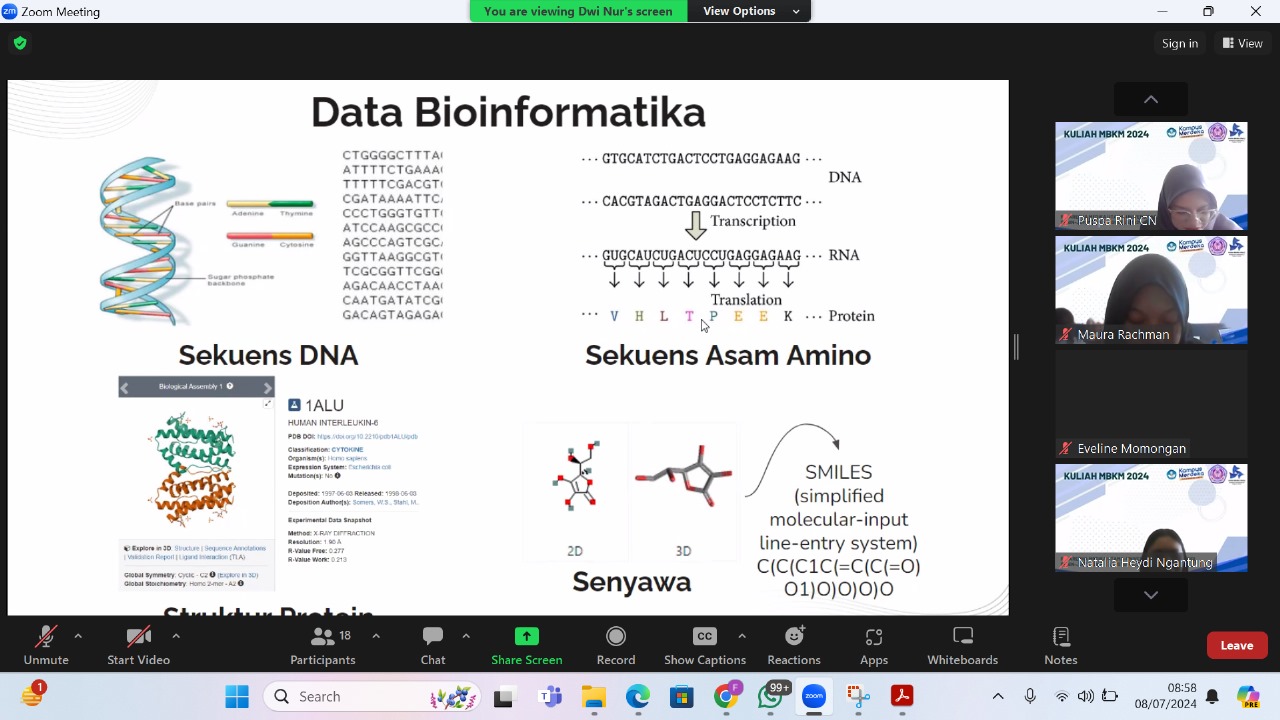Open Whiteboards
1280x720 pixels.
click(963, 646)
